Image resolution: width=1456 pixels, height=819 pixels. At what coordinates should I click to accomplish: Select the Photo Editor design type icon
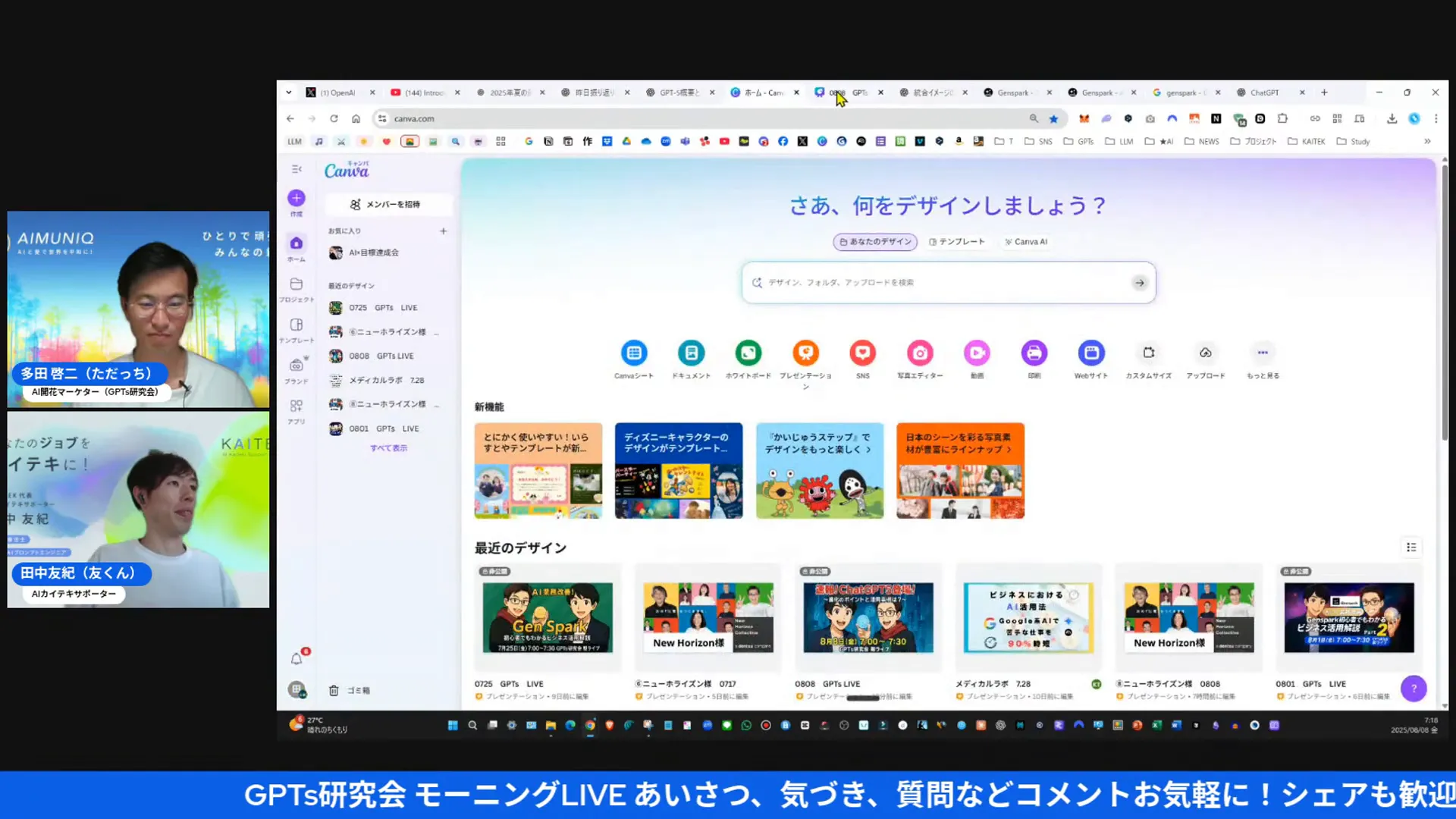point(920,353)
